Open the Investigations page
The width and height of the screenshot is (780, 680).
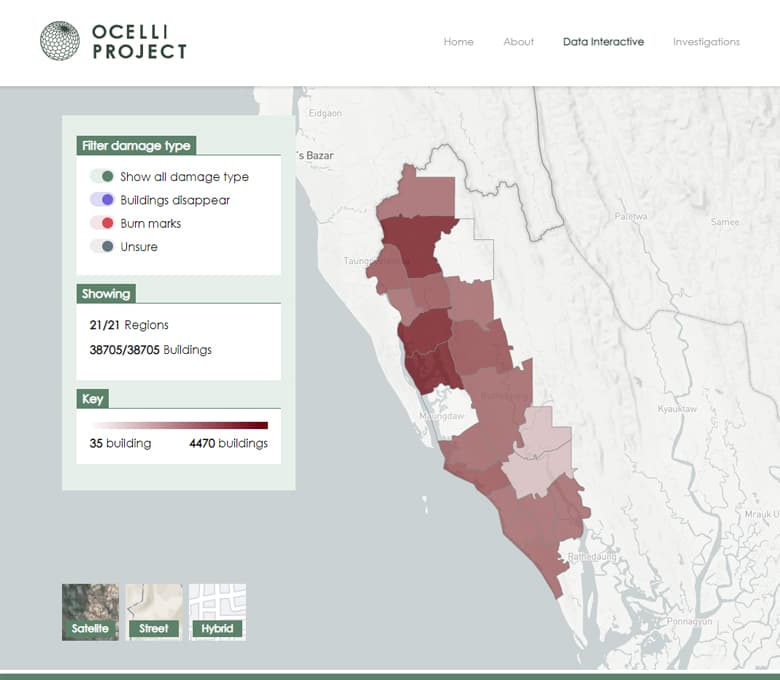pos(706,42)
